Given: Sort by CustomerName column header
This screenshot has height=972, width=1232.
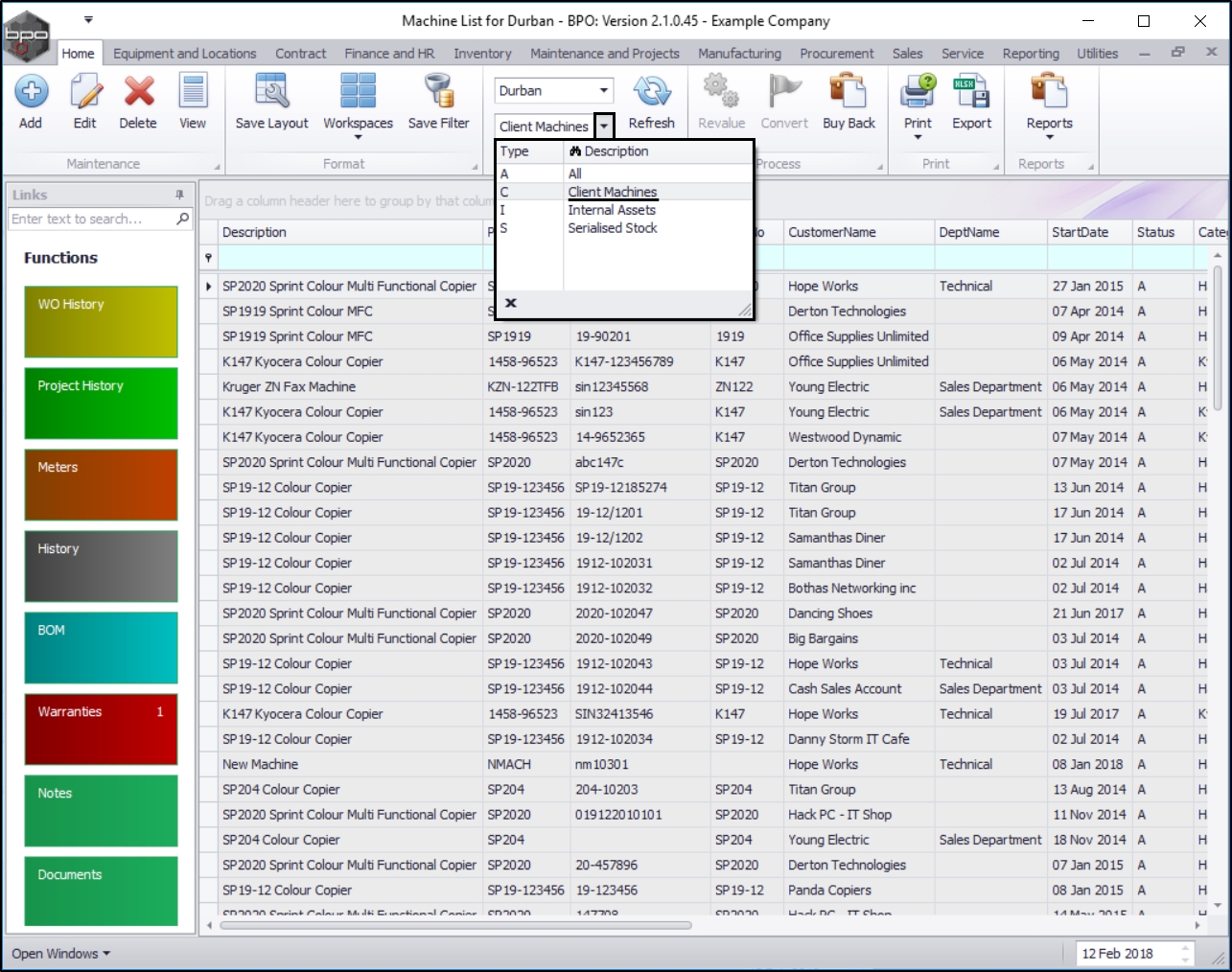Looking at the screenshot, I should pyautogui.click(x=831, y=232).
